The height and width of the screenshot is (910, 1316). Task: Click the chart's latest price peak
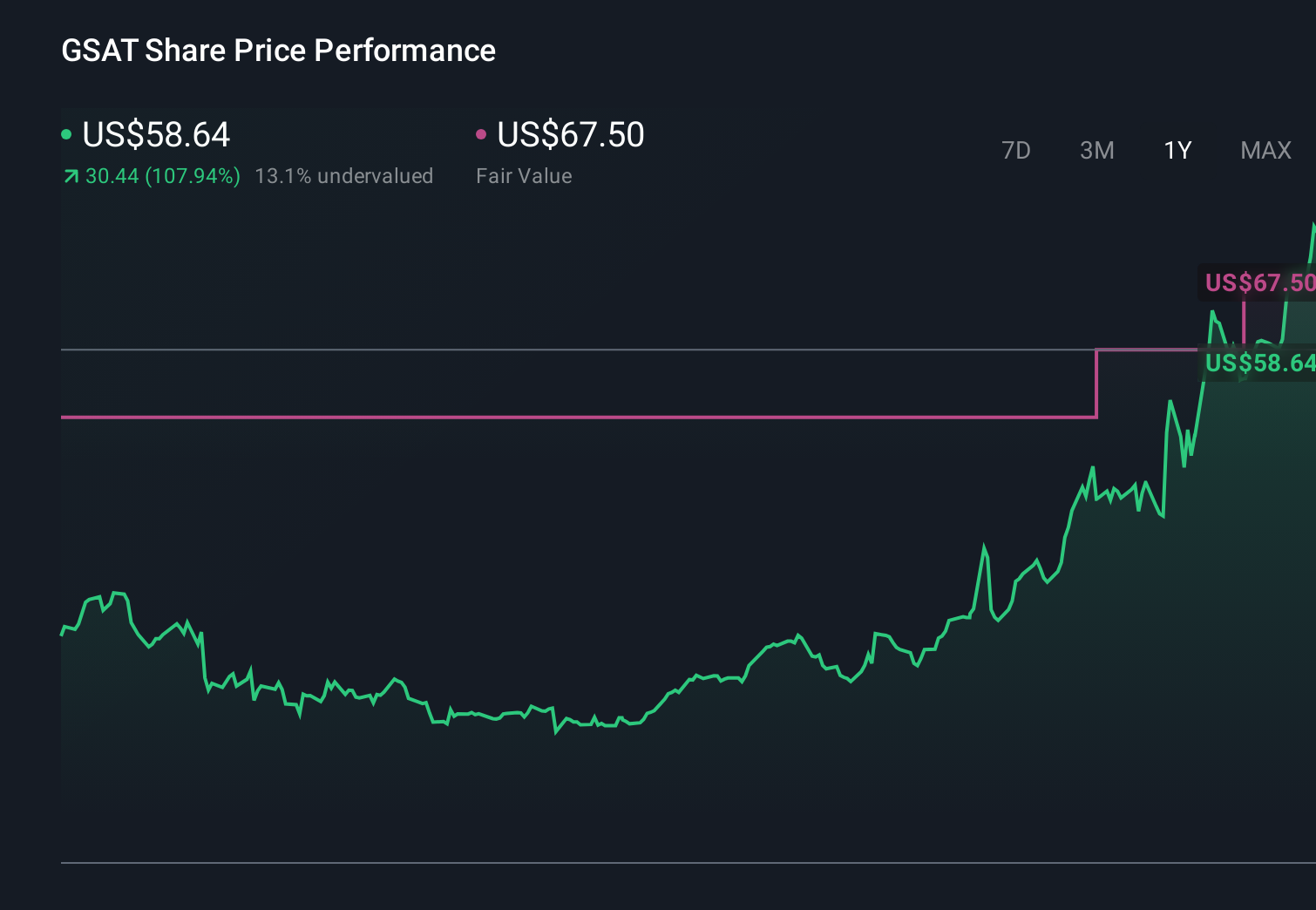click(x=1313, y=222)
